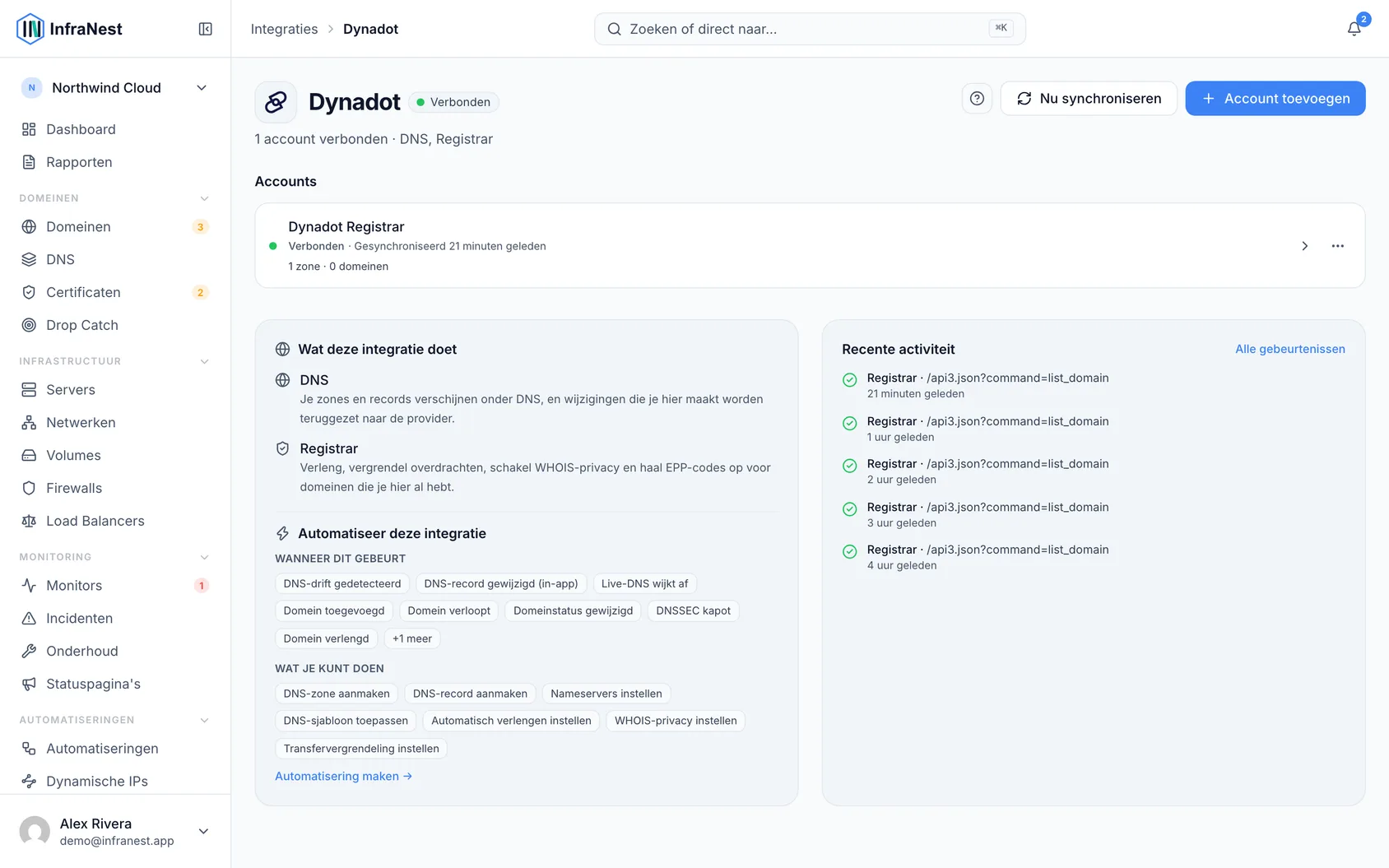Image resolution: width=1389 pixels, height=868 pixels.
Task: Click the Certificaten shield icon
Action: pyautogui.click(x=29, y=292)
